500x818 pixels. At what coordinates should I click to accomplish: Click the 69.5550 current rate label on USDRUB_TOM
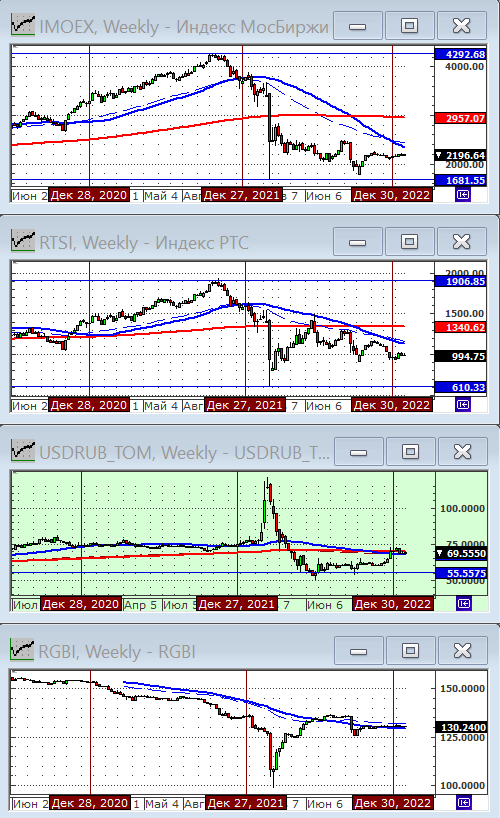click(461, 554)
